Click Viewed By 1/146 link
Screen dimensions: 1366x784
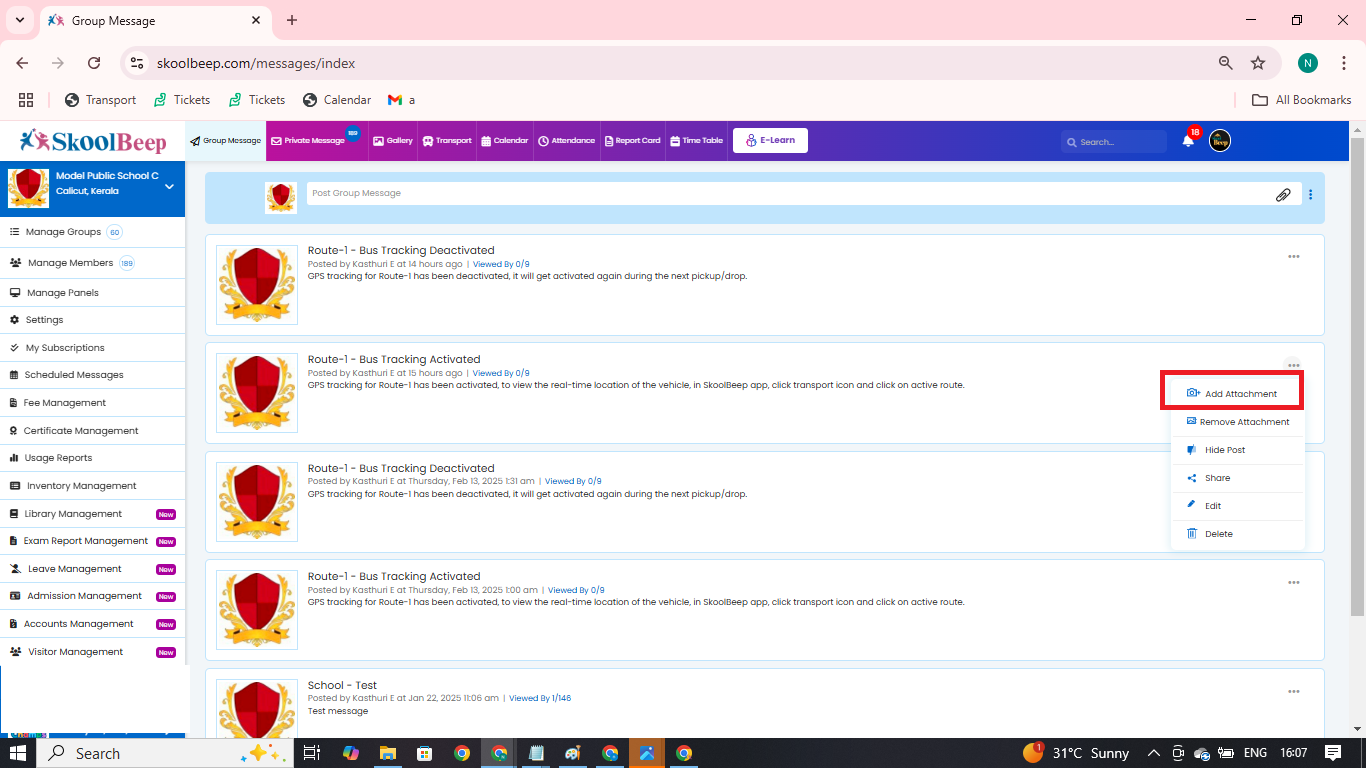pyautogui.click(x=540, y=699)
